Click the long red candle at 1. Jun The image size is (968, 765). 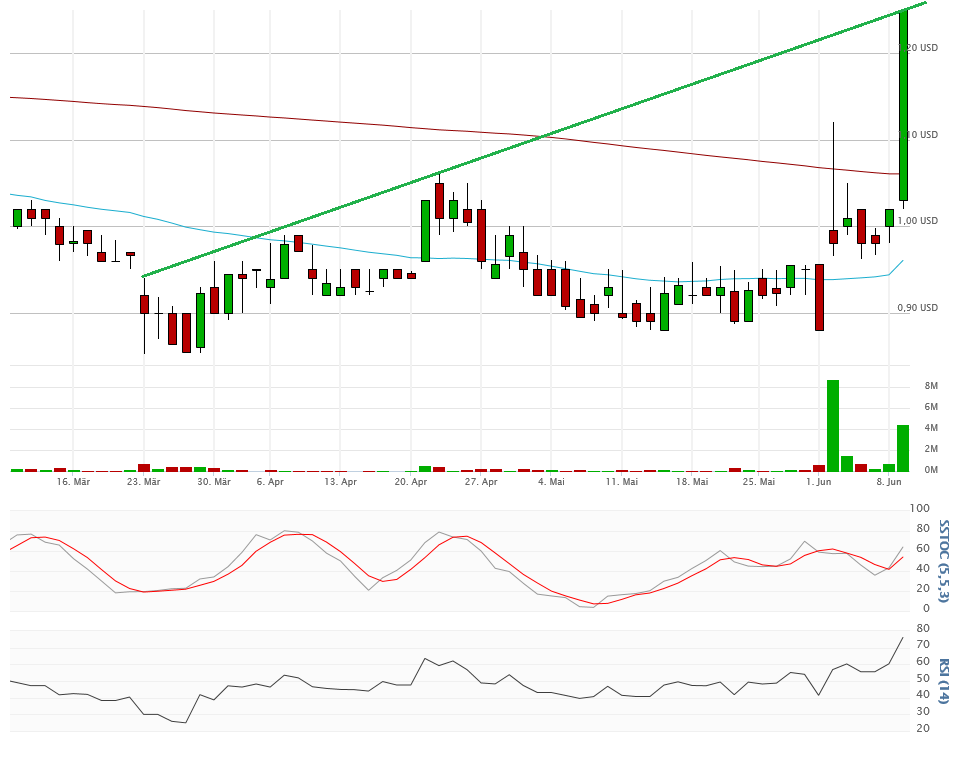pyautogui.click(x=819, y=297)
